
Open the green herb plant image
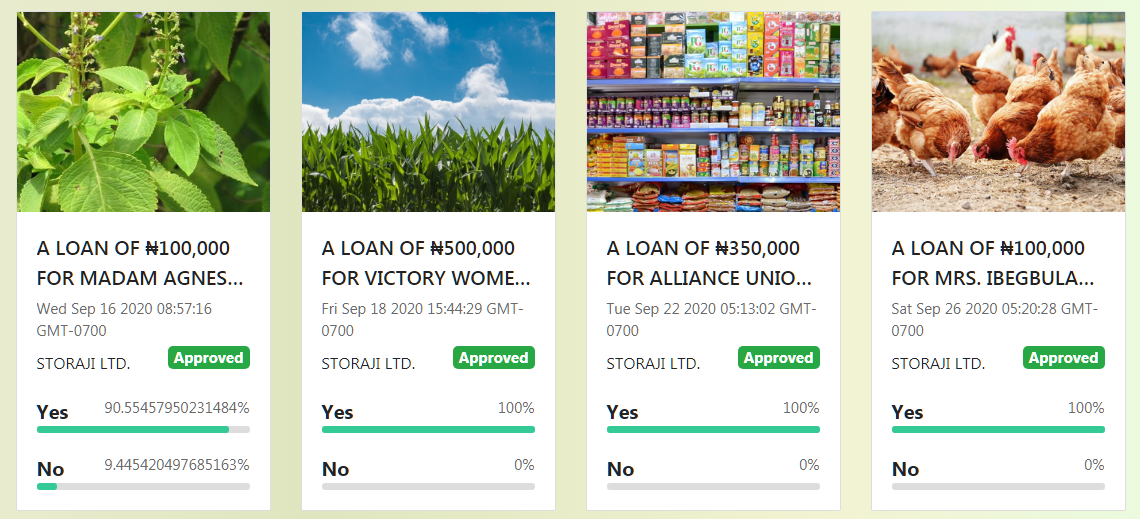[143, 112]
